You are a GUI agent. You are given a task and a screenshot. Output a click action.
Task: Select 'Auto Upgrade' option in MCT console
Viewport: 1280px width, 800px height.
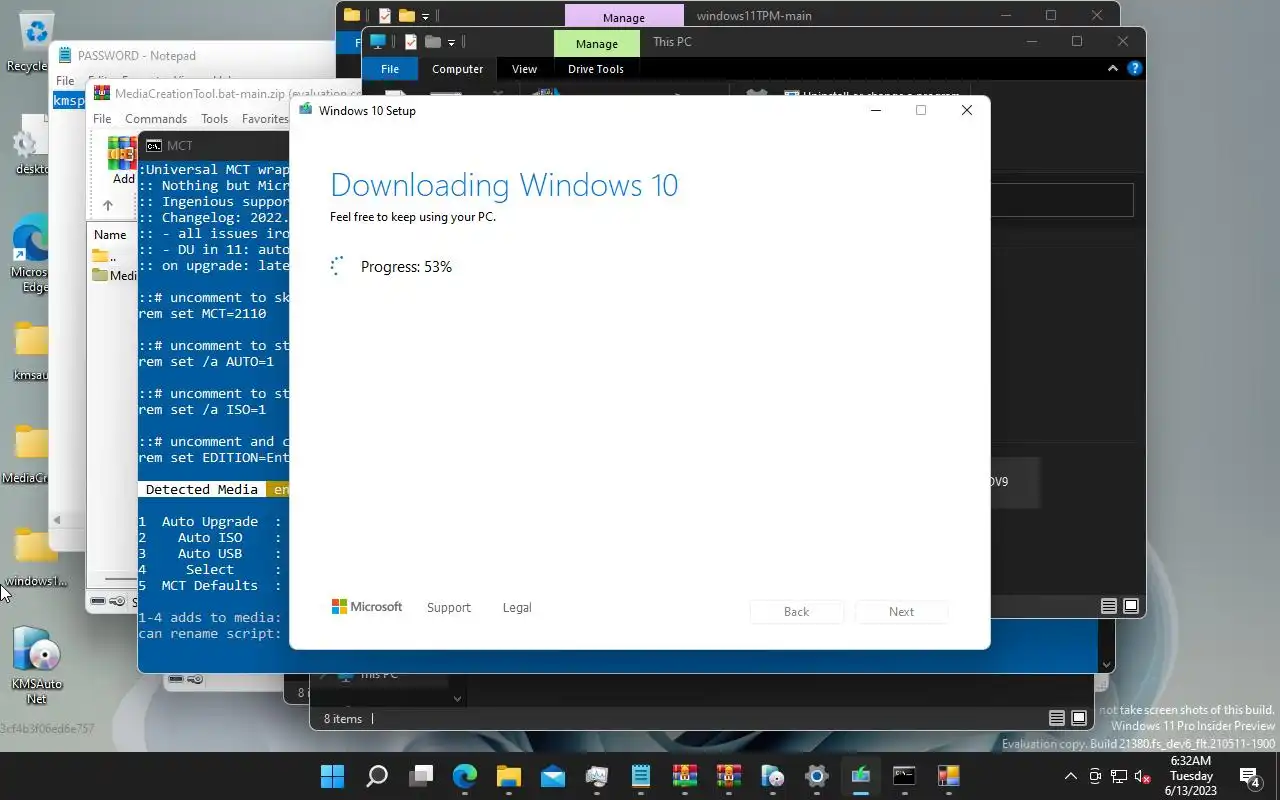point(210,521)
